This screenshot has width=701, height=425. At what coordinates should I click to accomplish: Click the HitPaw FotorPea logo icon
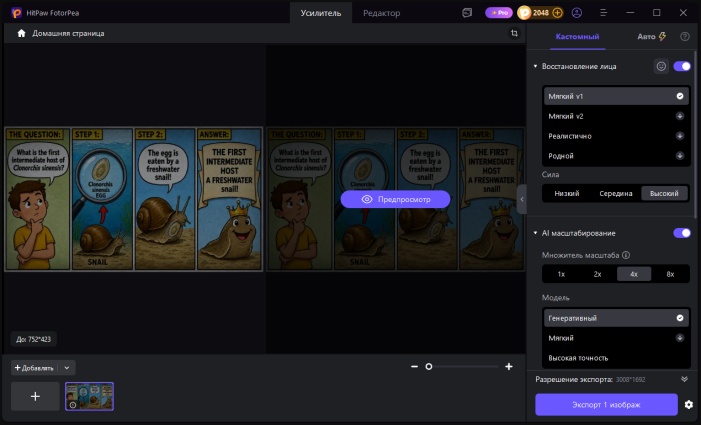pos(17,13)
